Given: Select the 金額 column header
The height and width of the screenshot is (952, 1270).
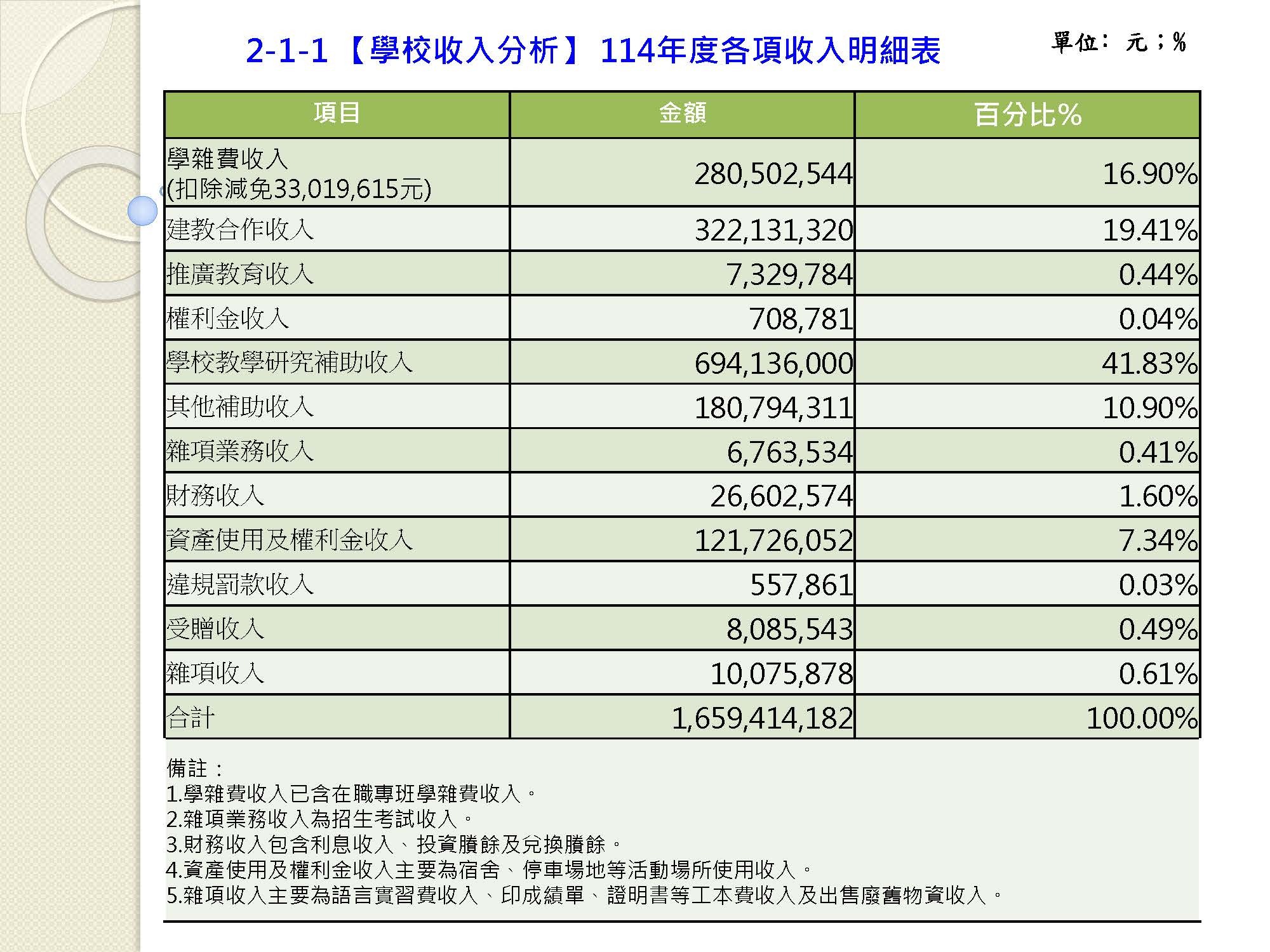Looking at the screenshot, I should coord(682,115).
